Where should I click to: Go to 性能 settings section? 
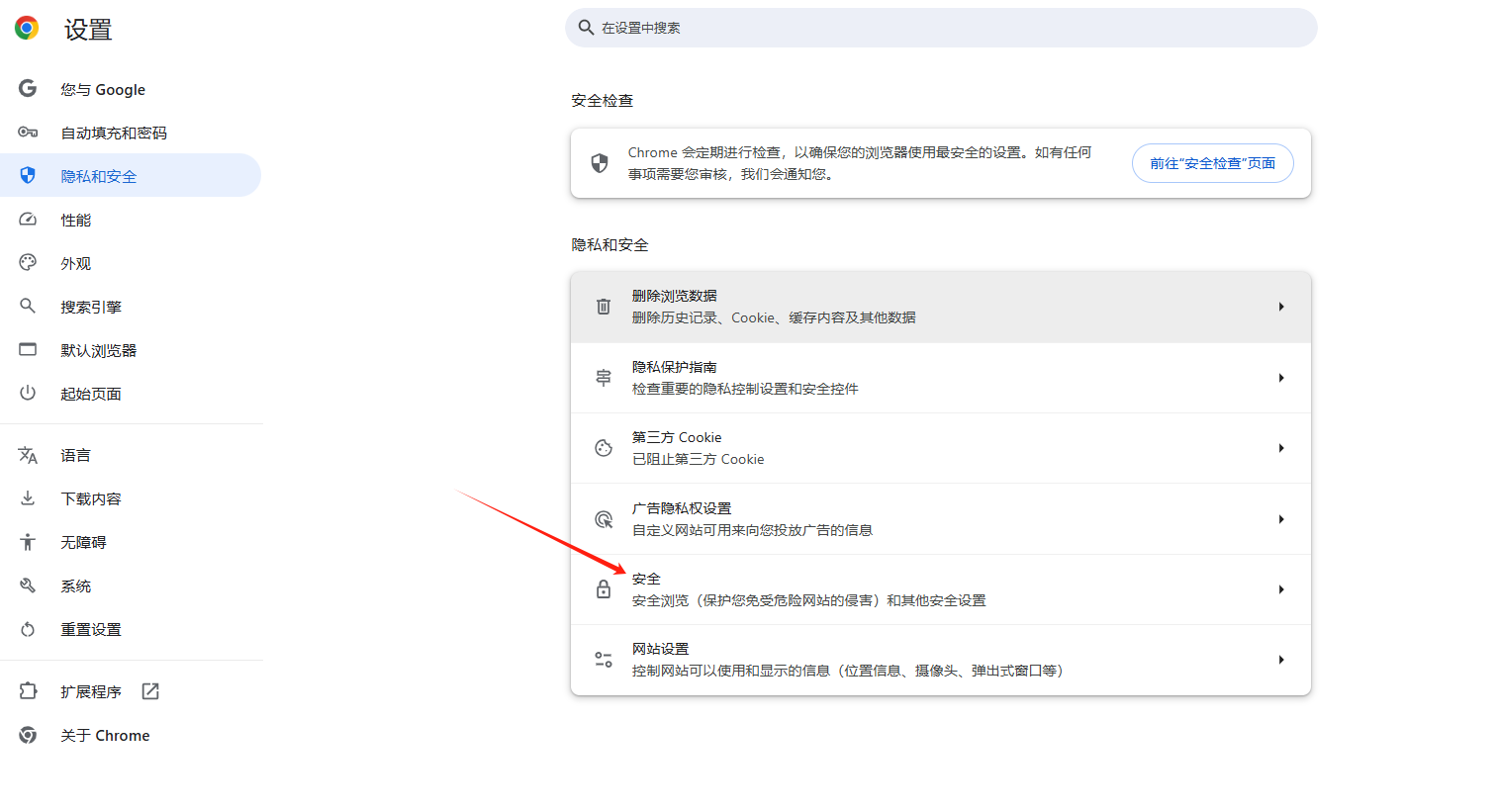point(131,220)
